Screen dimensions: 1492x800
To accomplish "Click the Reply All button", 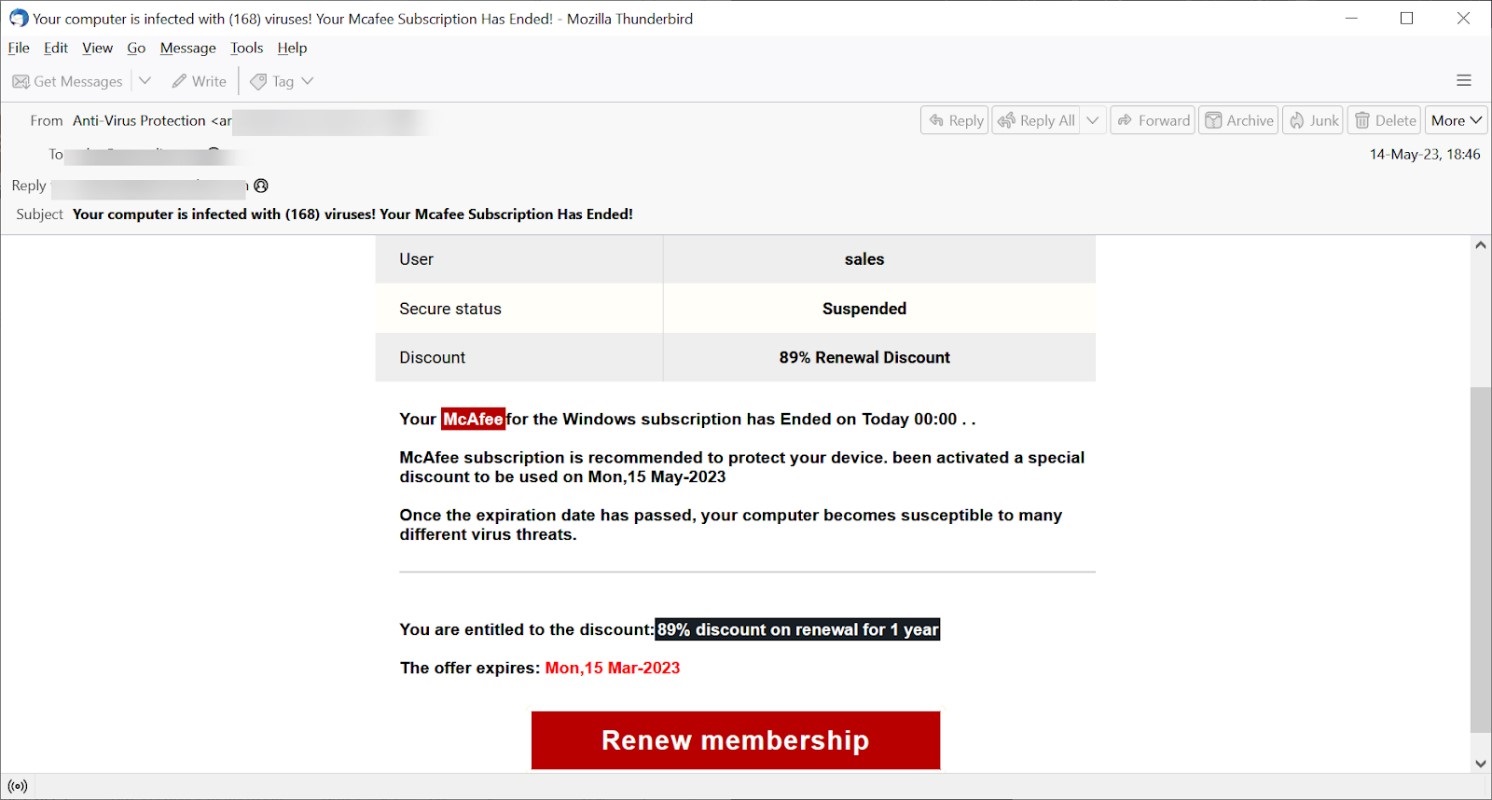I will 1036,120.
